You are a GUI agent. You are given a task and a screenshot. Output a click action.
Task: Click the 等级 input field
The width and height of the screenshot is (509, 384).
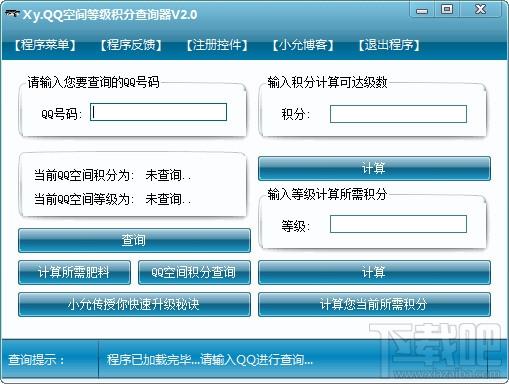[398, 224]
